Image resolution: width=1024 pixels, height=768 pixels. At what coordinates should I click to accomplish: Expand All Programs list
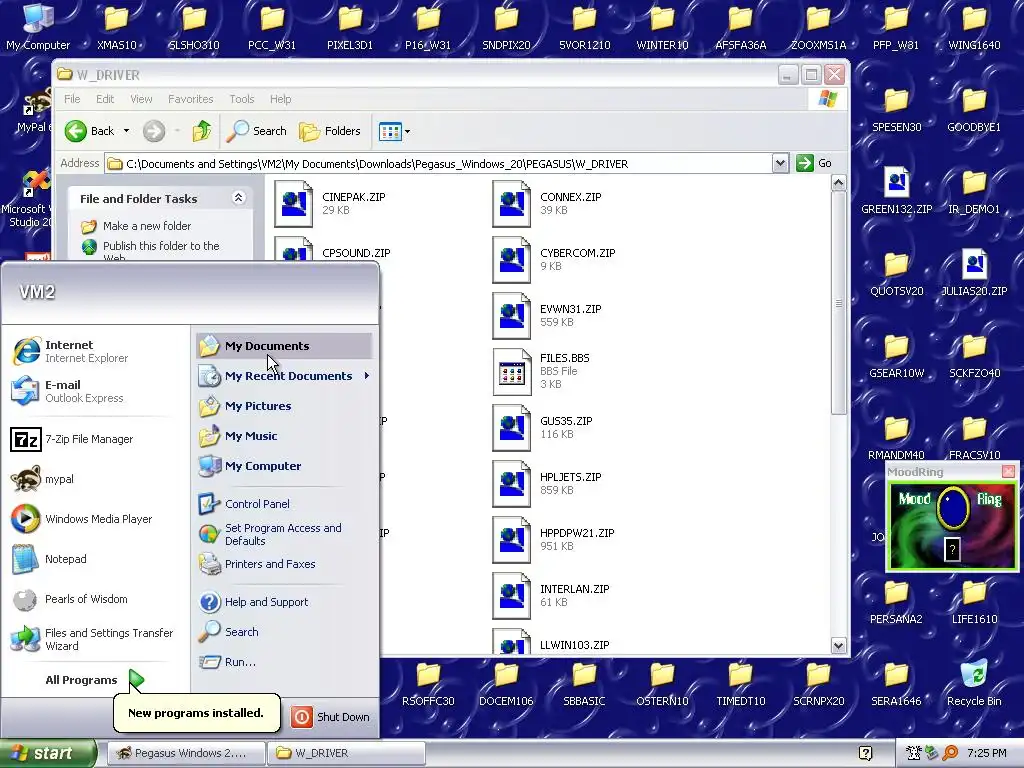coord(93,680)
